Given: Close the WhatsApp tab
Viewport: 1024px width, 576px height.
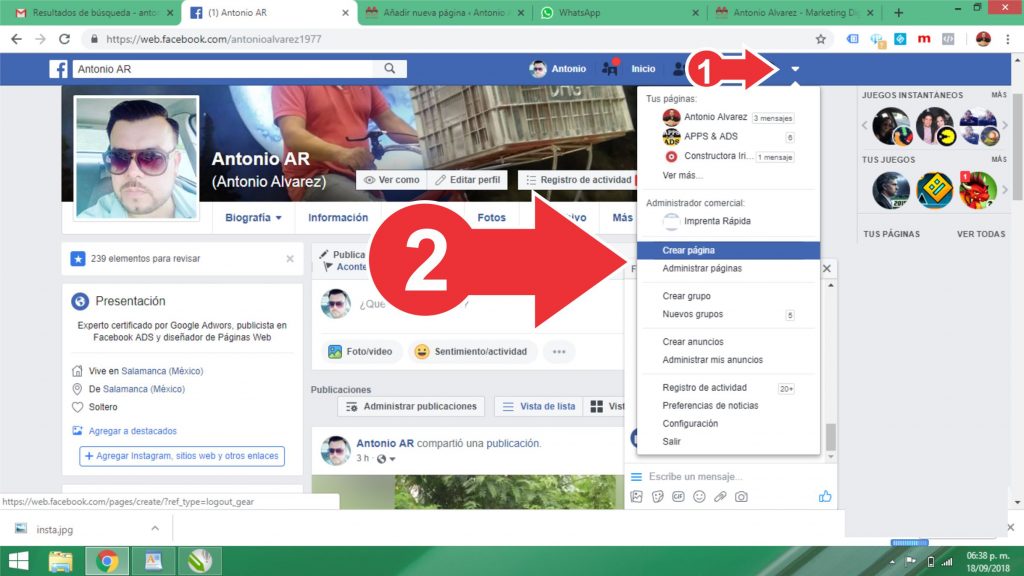Looking at the screenshot, I should 695,12.
